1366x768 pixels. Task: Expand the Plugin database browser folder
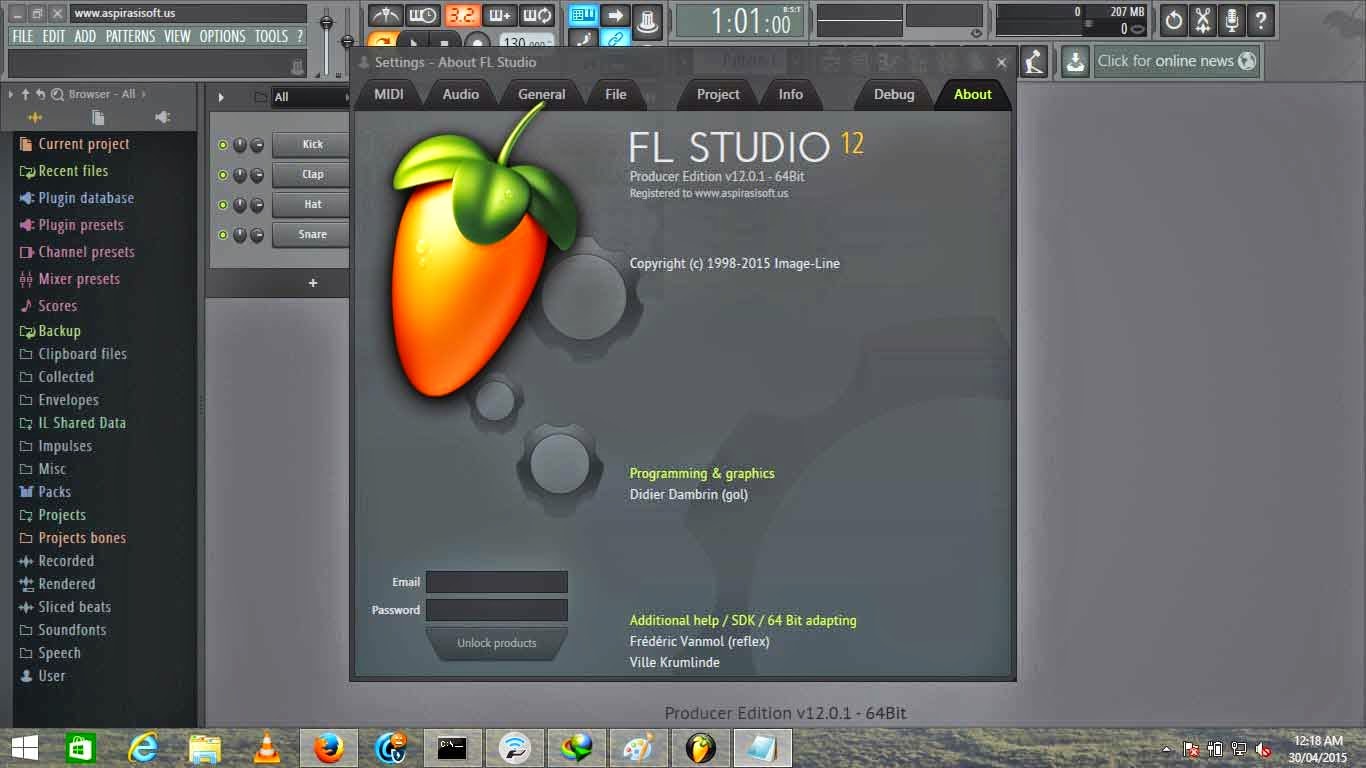76,198
